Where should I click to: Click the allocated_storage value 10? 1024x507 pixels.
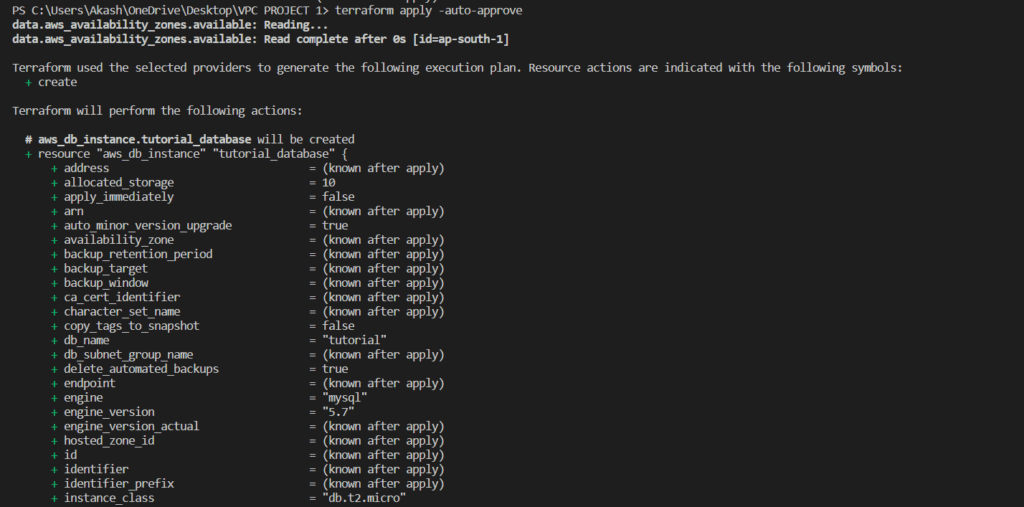click(x=329, y=183)
